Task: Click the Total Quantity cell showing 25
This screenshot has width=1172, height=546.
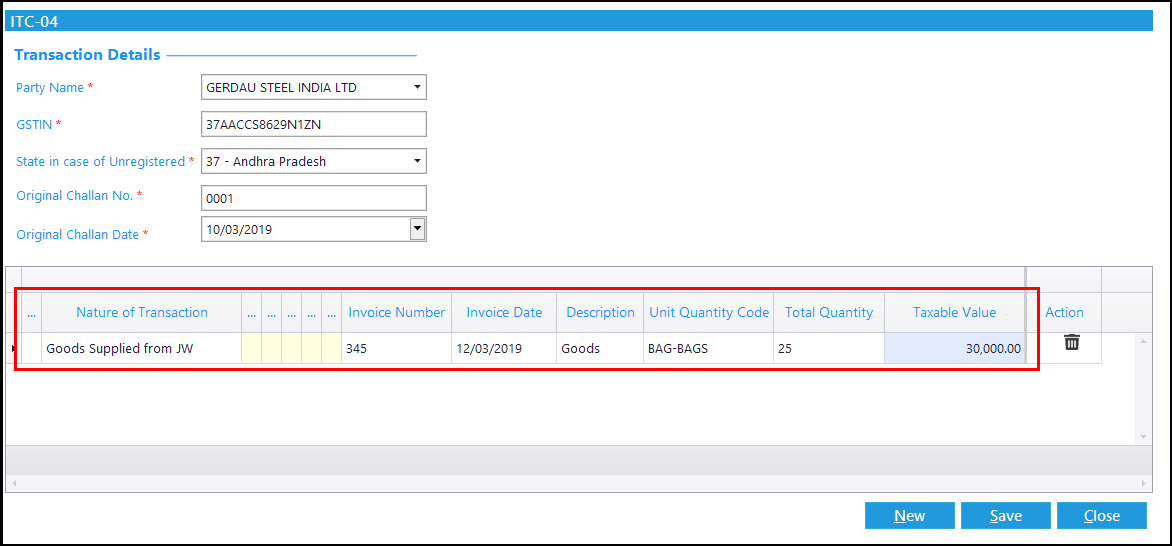Action: (828, 349)
